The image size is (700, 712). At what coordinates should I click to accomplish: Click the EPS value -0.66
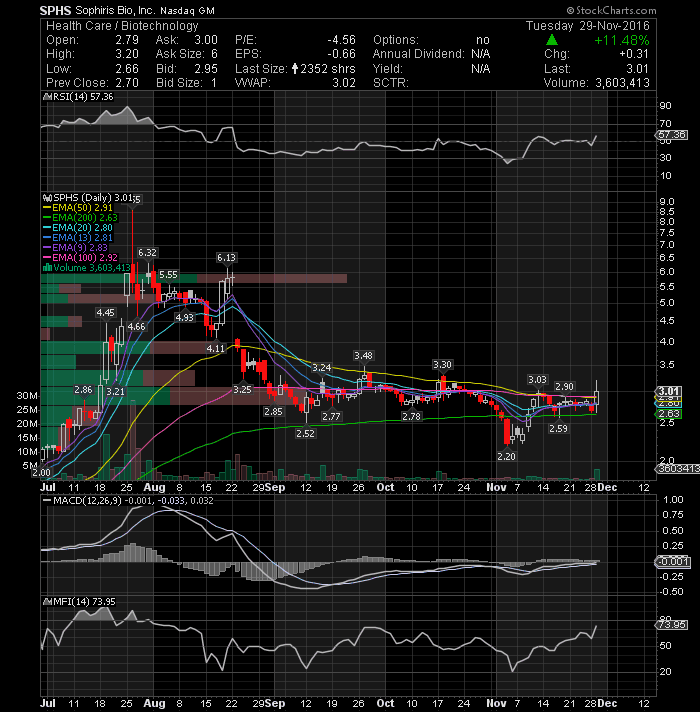point(341,54)
